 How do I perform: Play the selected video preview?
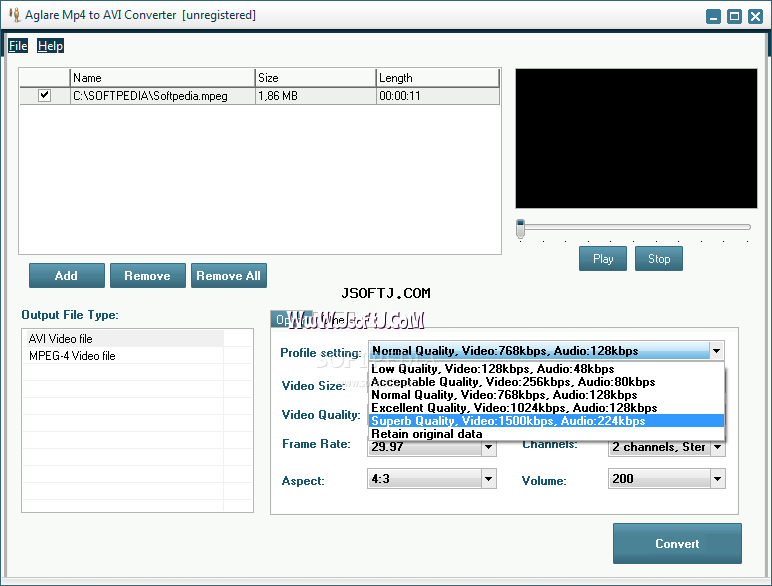(x=603, y=259)
